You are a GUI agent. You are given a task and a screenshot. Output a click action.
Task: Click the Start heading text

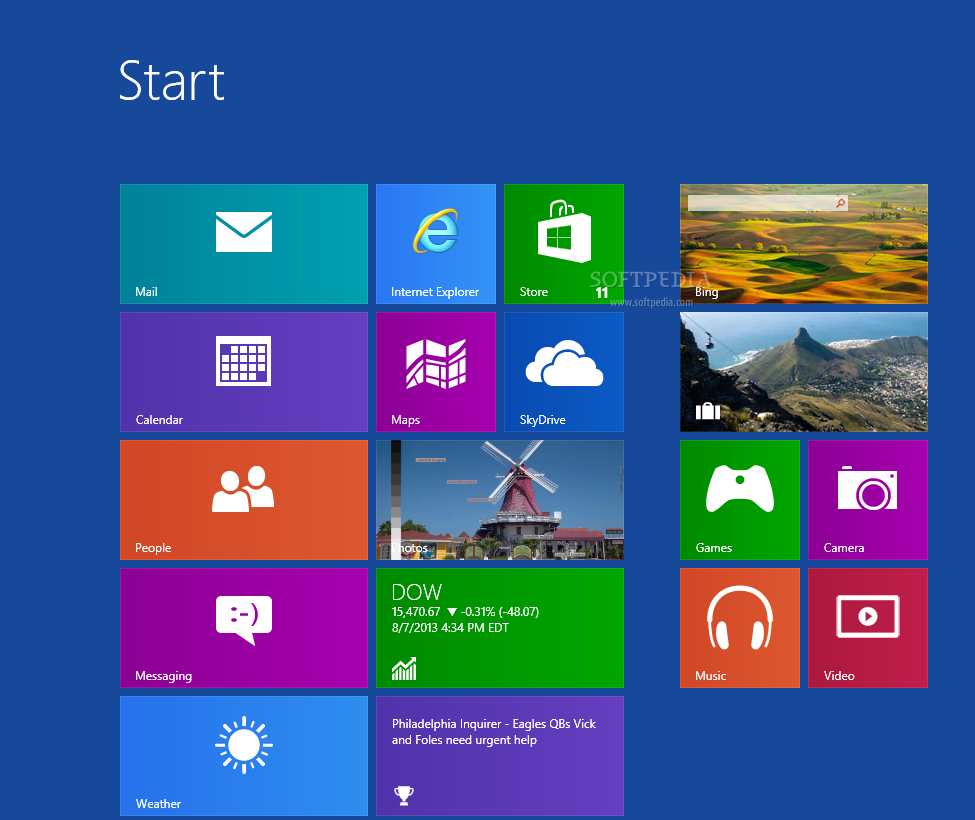click(x=172, y=81)
